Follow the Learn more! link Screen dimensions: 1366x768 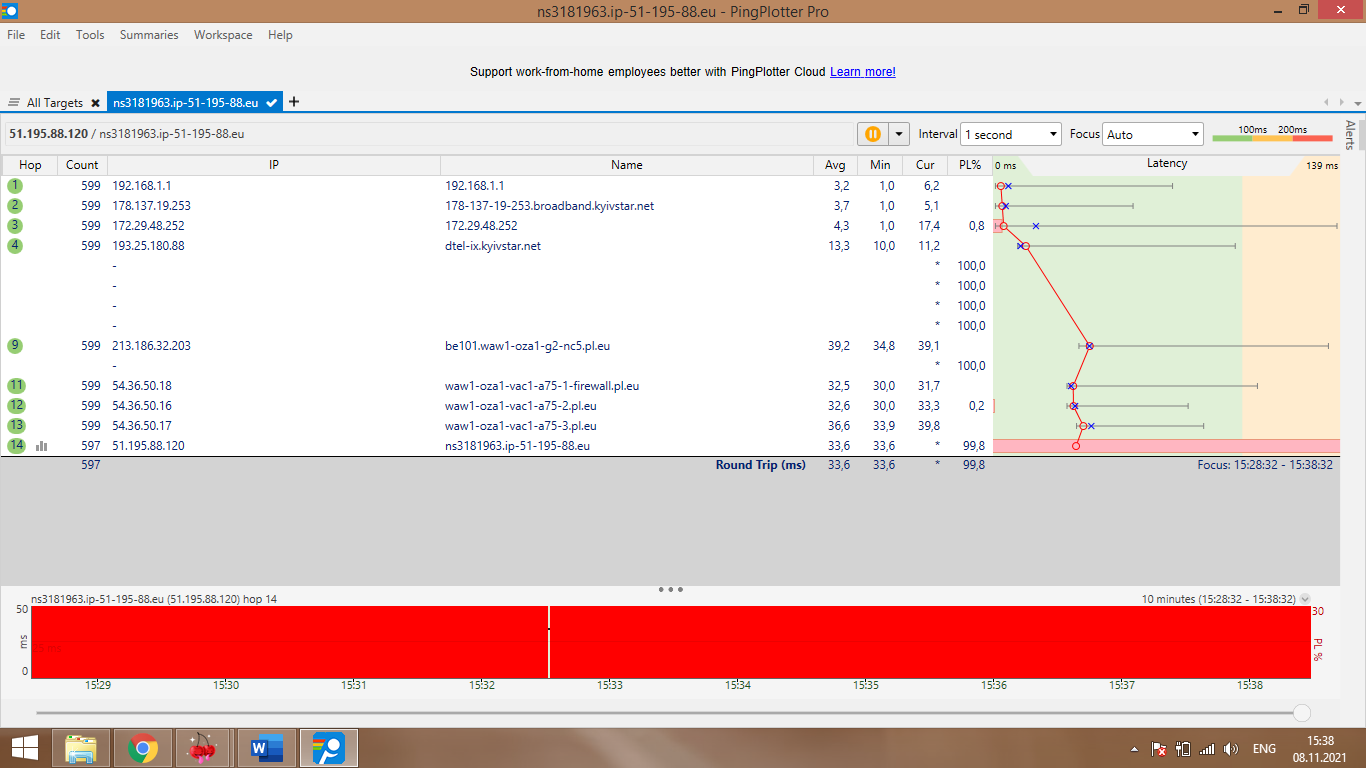click(x=863, y=72)
